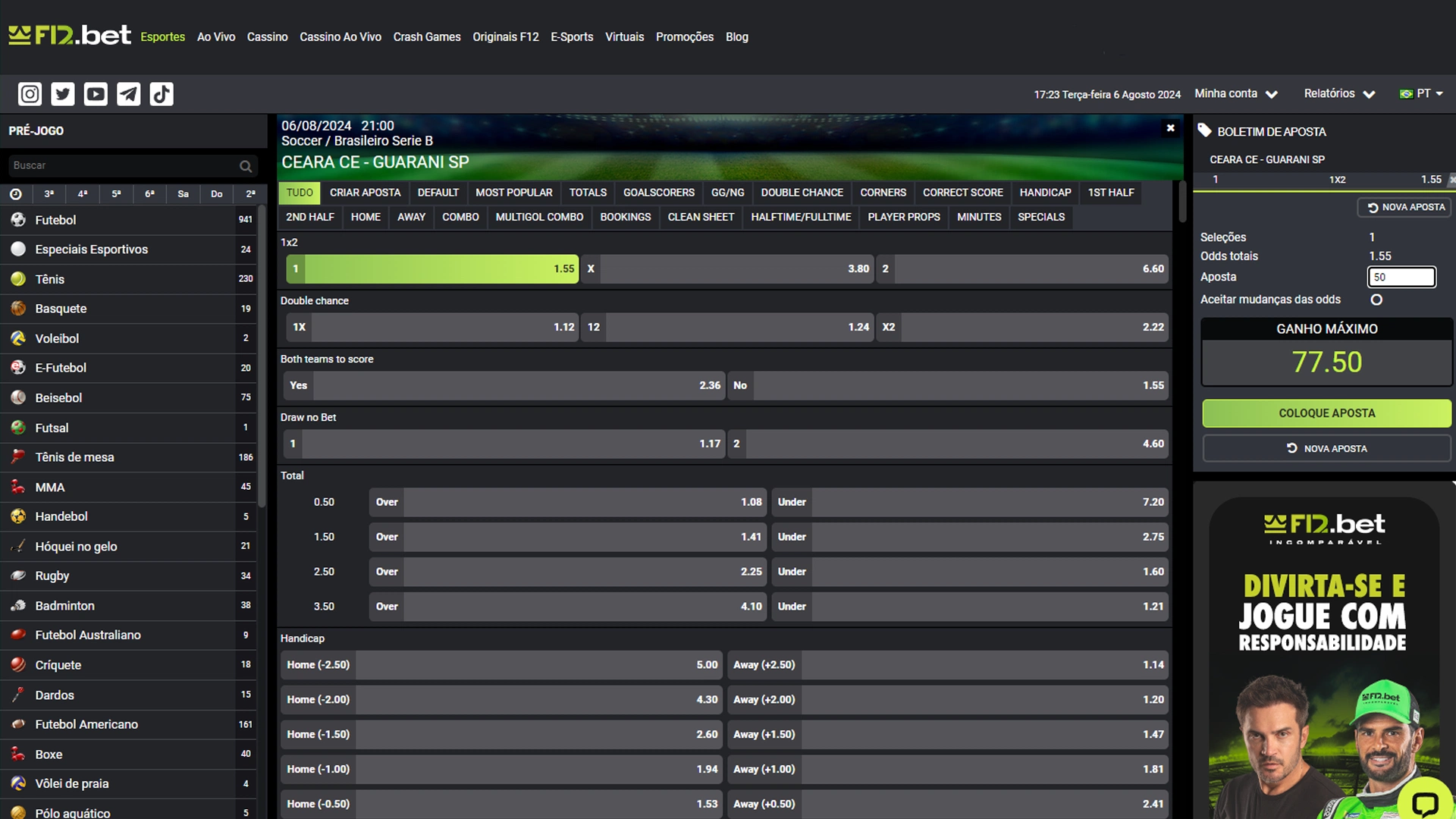Switch to the CORNERS tab
The height and width of the screenshot is (819, 1456).
[x=882, y=193]
